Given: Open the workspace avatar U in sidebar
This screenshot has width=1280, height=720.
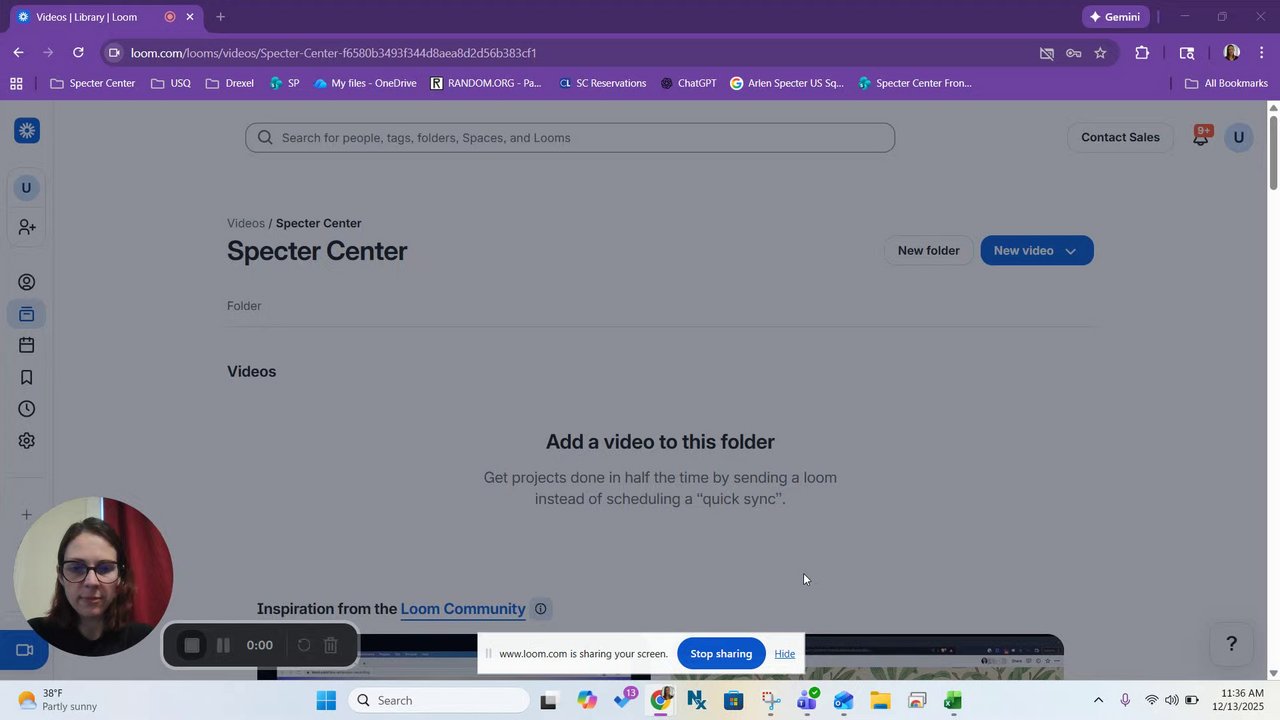Looking at the screenshot, I should point(27,188).
